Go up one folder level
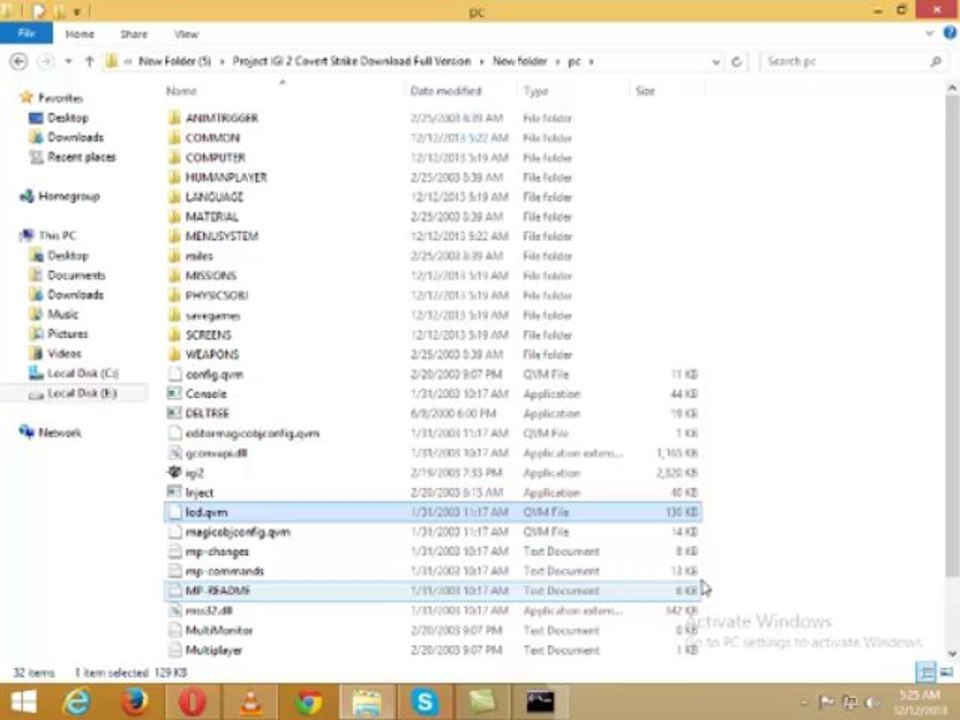The height and width of the screenshot is (720, 960). point(89,61)
